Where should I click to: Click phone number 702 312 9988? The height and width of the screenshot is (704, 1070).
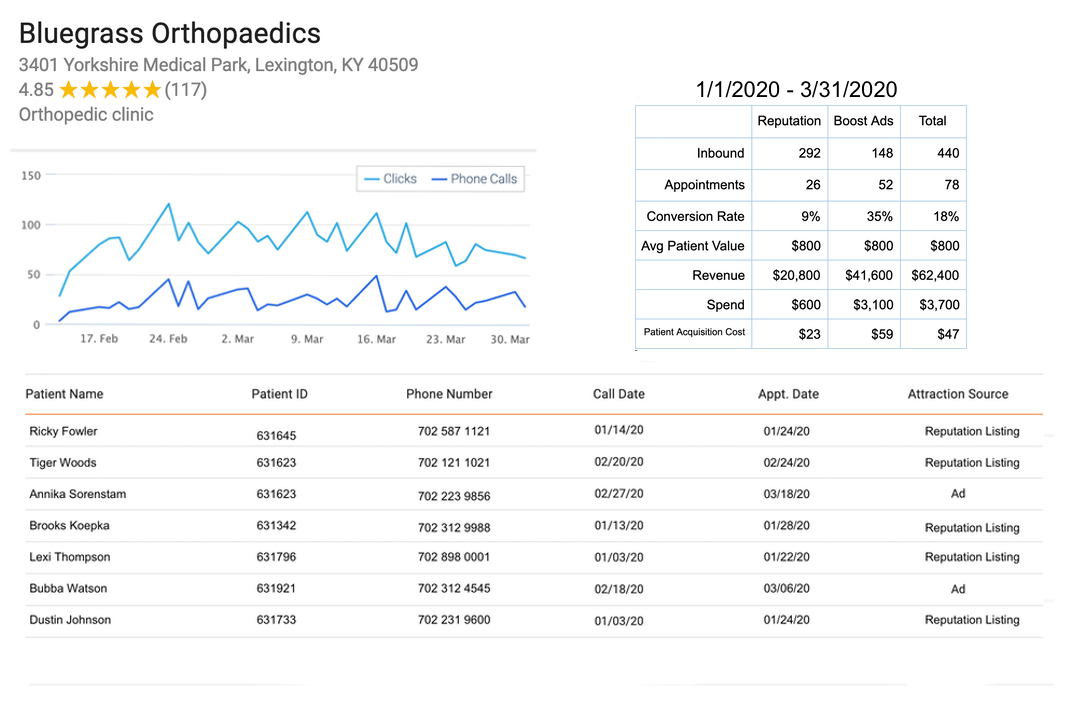[454, 527]
